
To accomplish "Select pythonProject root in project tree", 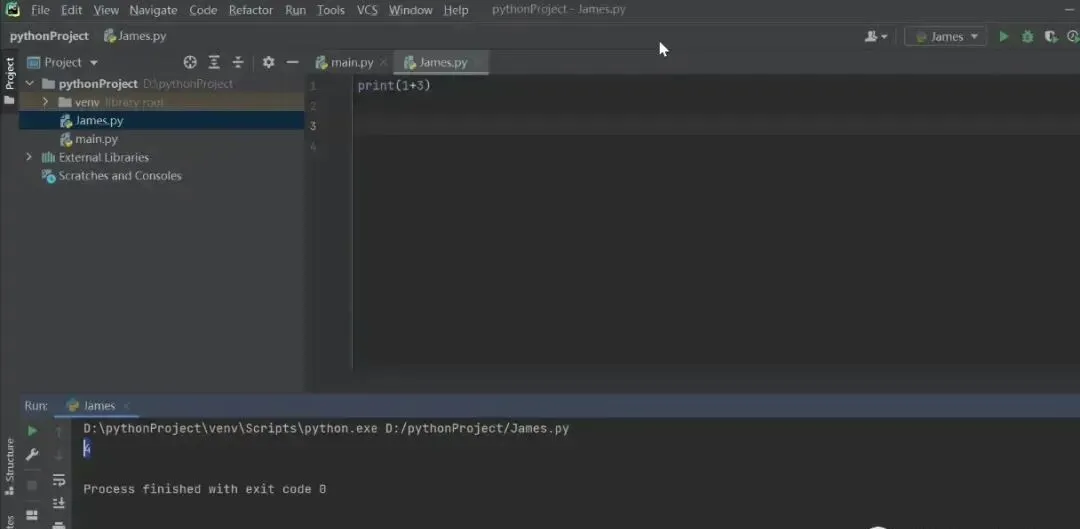I will click(161, 83).
